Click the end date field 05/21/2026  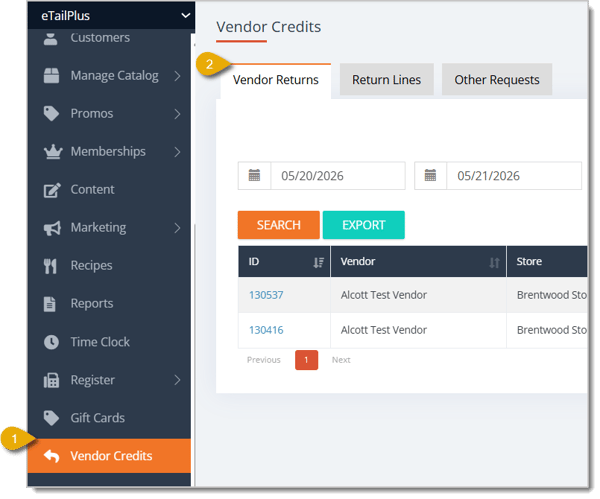[x=514, y=176]
